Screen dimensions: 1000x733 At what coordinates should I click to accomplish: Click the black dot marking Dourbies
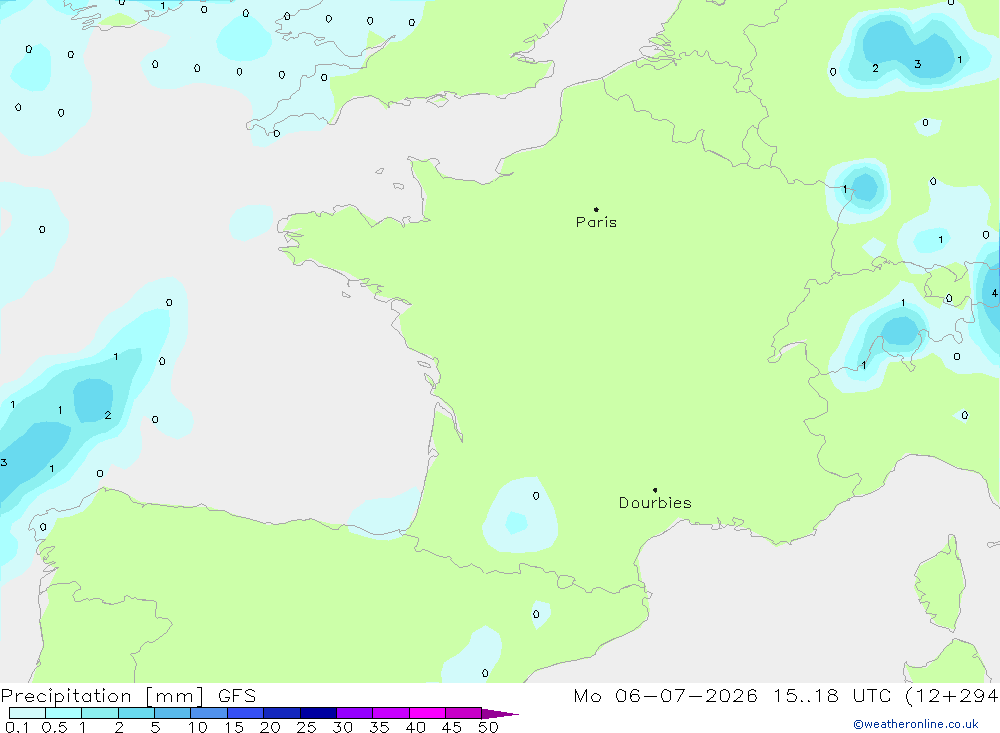pos(655,490)
